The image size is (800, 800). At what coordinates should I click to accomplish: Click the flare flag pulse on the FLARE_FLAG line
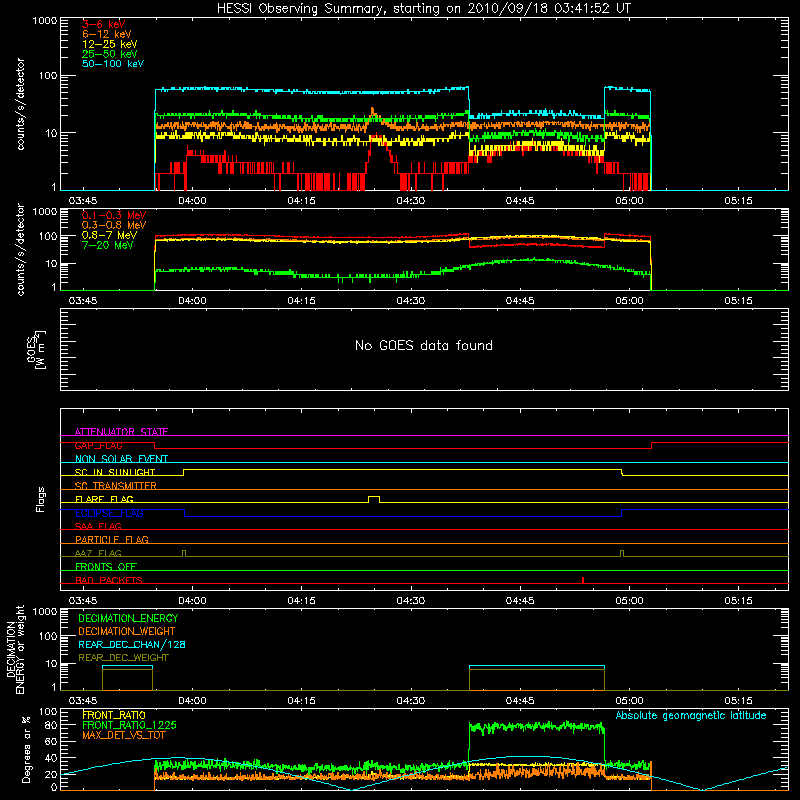(x=374, y=499)
